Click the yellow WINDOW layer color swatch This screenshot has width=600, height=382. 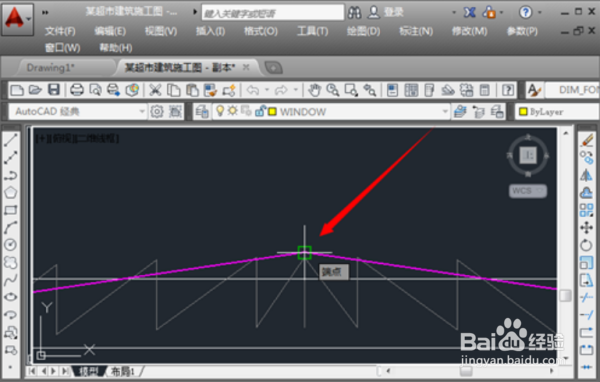[x=272, y=112]
